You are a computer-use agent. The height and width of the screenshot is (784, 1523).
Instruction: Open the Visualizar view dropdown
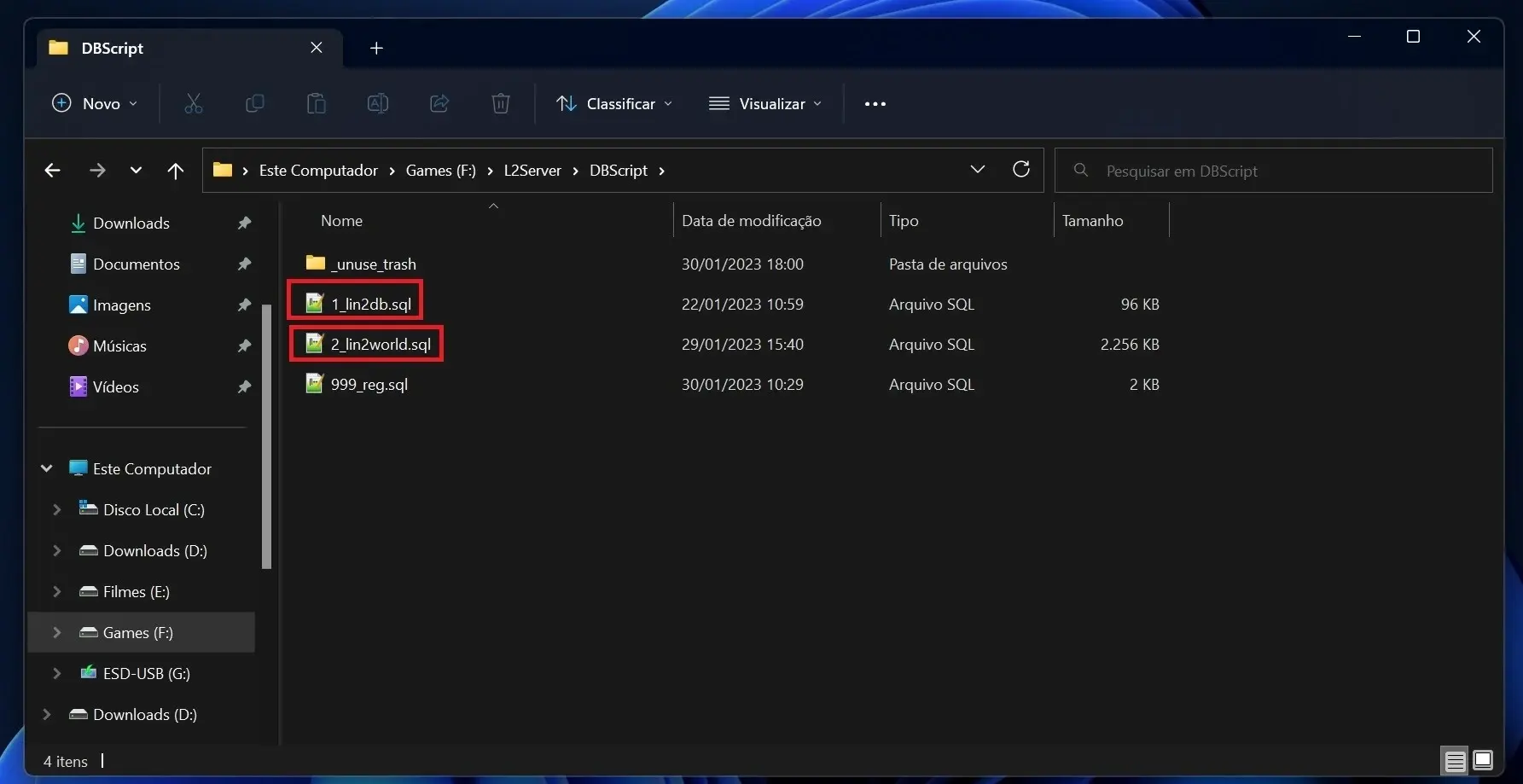pyautogui.click(x=765, y=104)
